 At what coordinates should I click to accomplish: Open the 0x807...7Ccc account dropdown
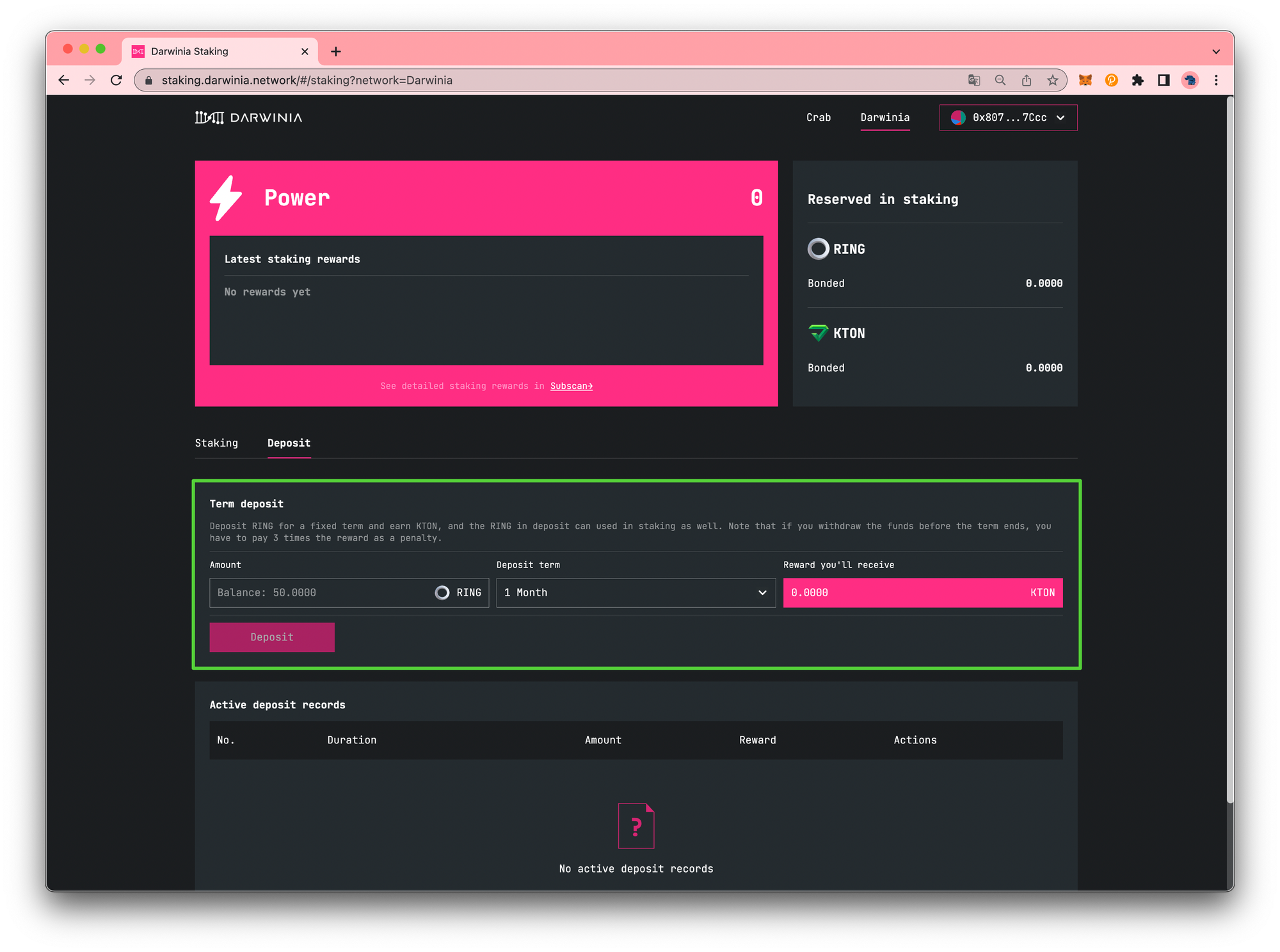(1008, 118)
